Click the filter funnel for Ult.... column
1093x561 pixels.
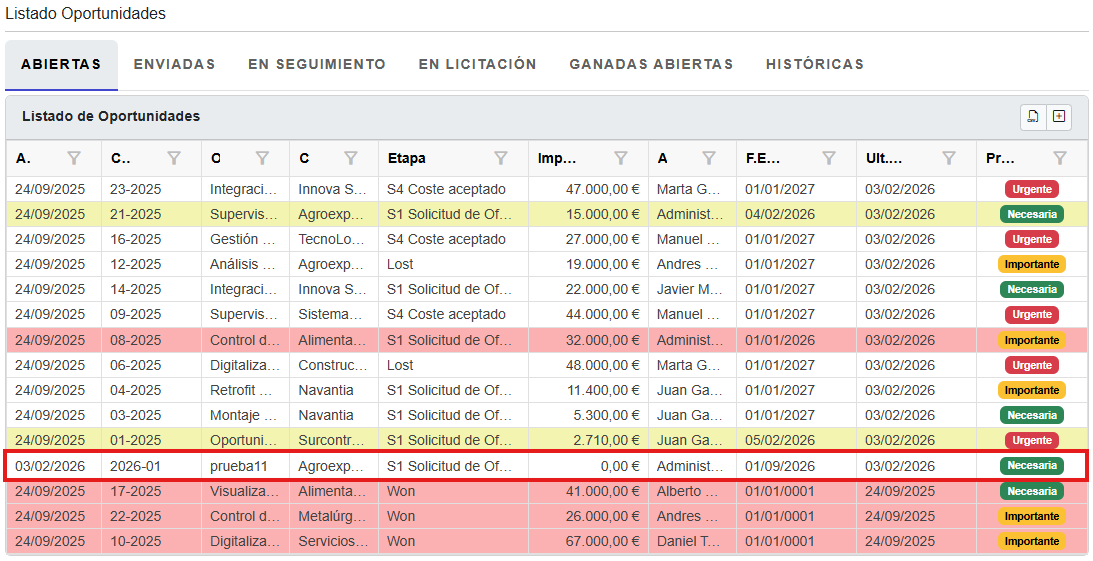coord(949,158)
